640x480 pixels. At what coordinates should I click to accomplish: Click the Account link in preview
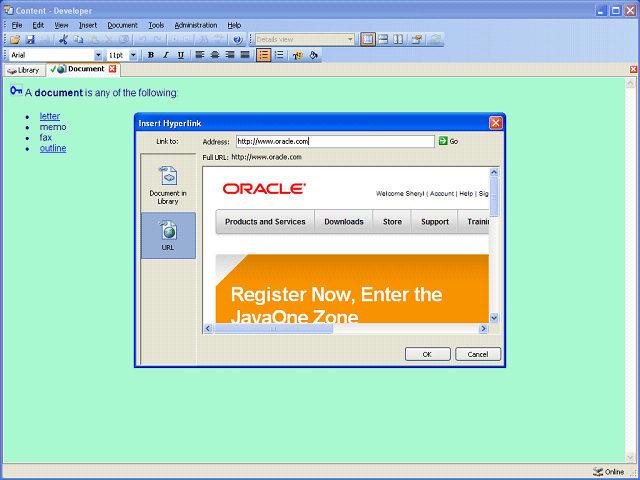442,193
